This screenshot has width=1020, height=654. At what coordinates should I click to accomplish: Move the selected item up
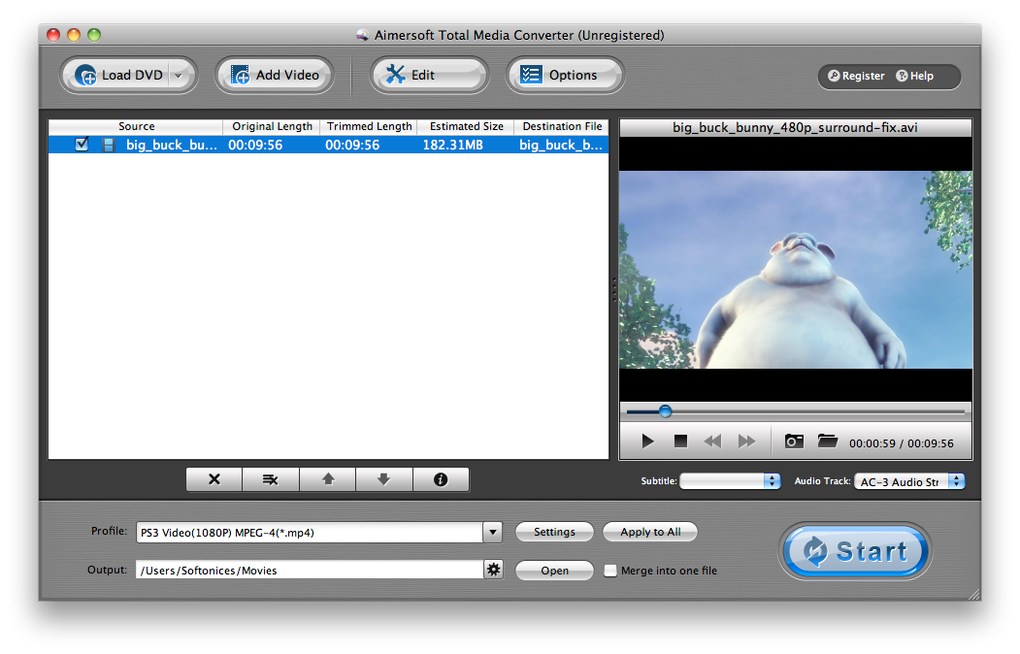pyautogui.click(x=328, y=480)
